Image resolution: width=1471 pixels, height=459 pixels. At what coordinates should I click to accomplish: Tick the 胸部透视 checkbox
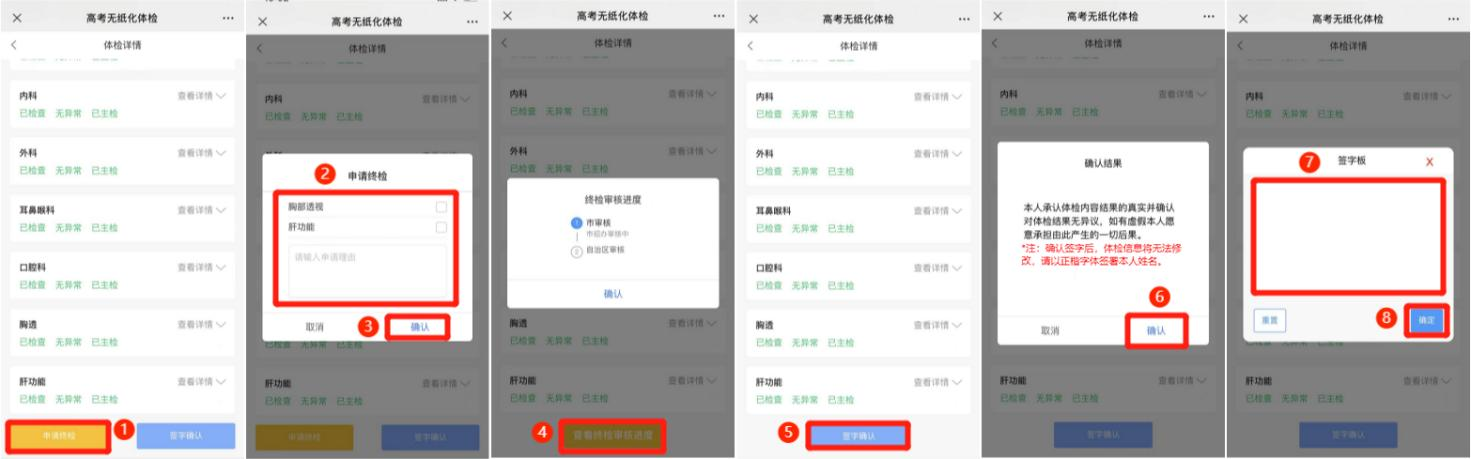point(441,207)
